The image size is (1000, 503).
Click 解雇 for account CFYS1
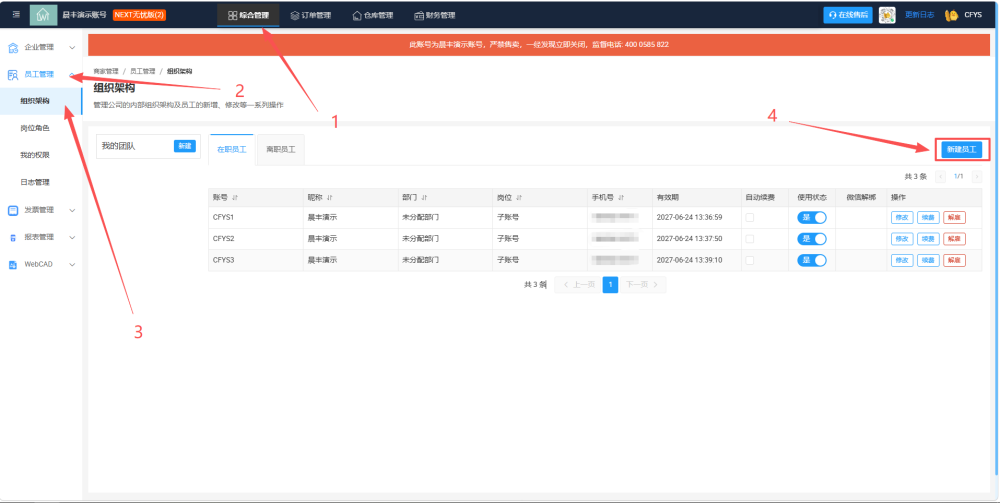[954, 217]
